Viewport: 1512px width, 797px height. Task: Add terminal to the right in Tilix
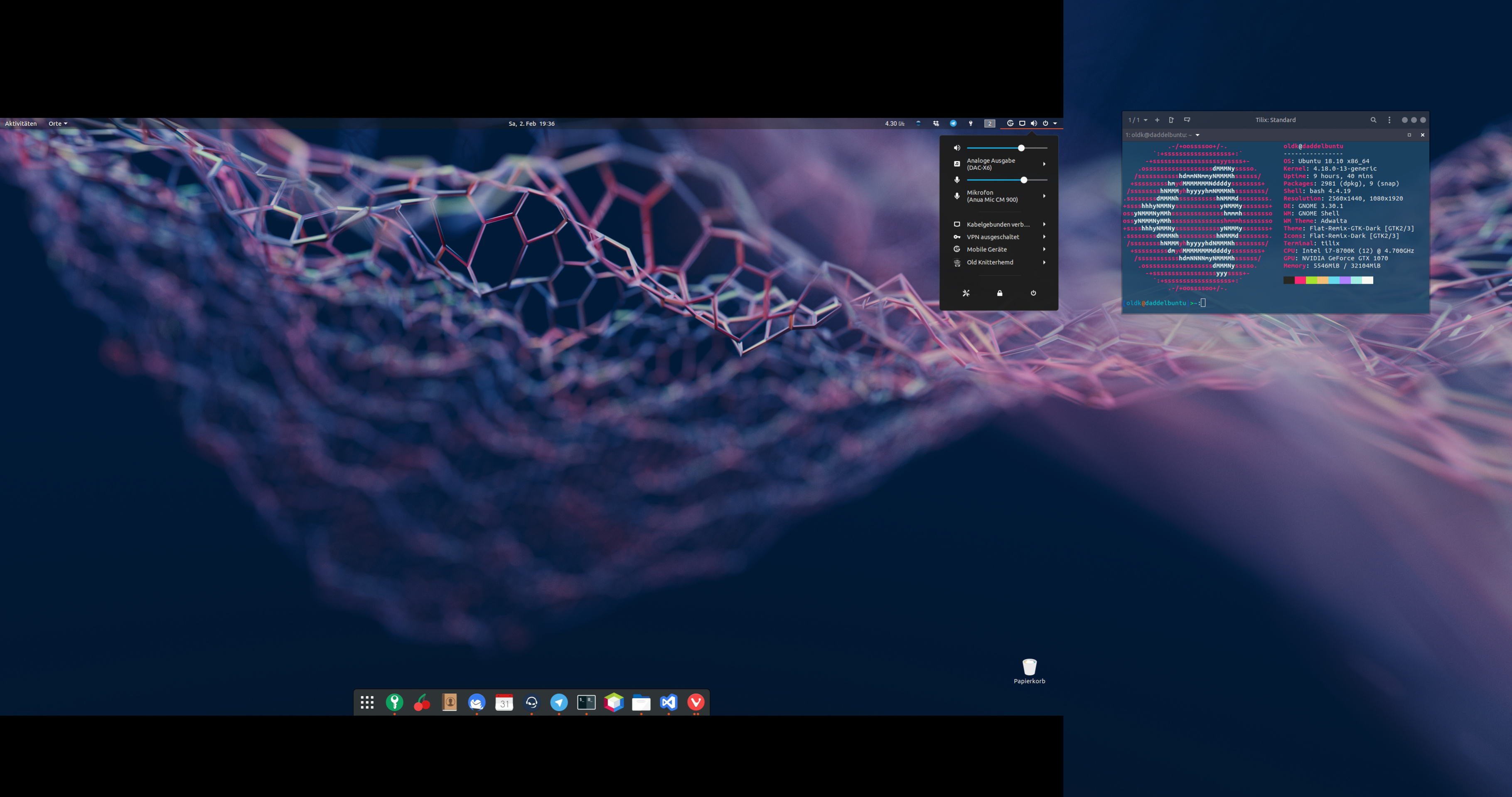[x=1172, y=120]
